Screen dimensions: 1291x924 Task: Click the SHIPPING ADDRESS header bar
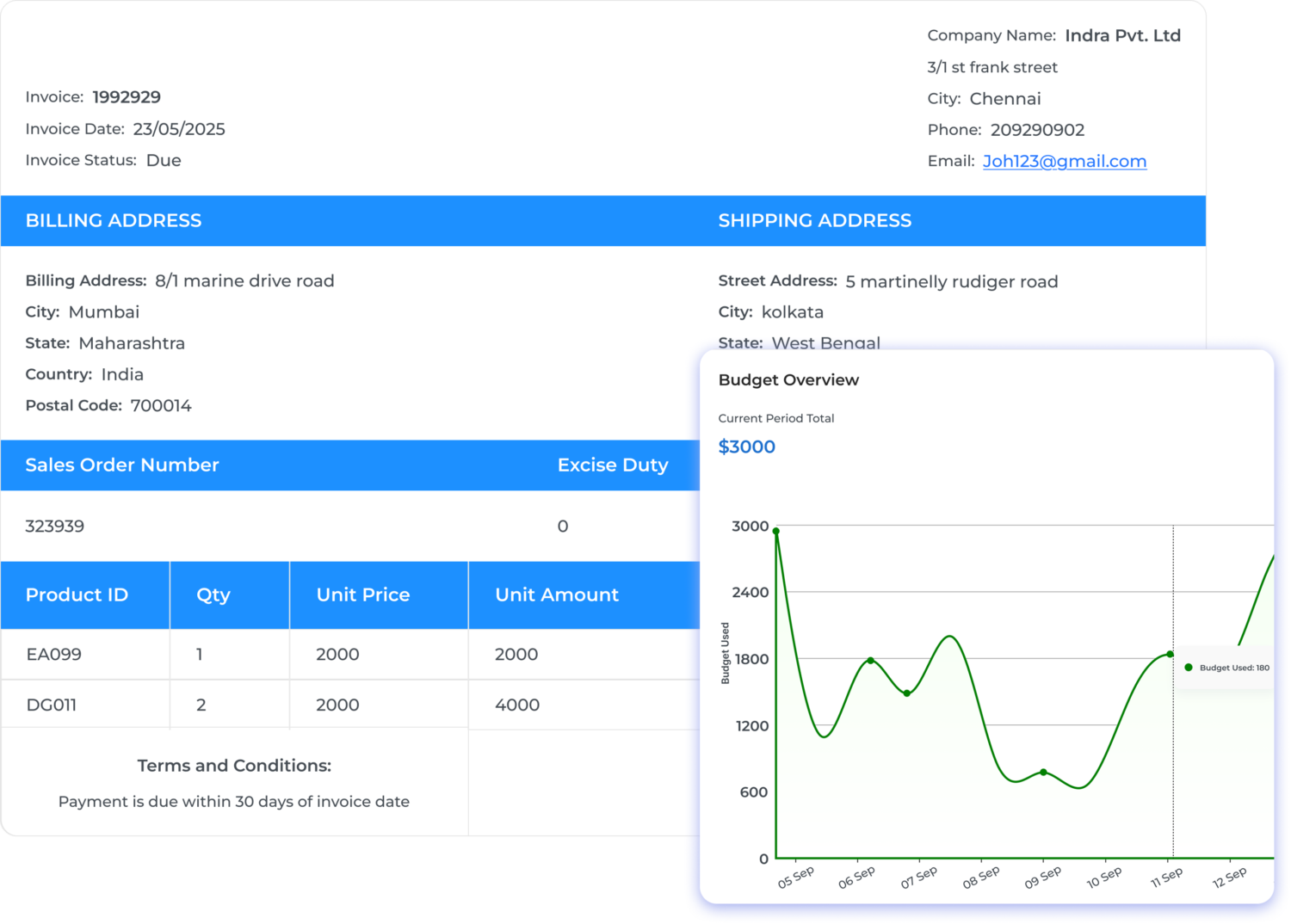tap(814, 220)
